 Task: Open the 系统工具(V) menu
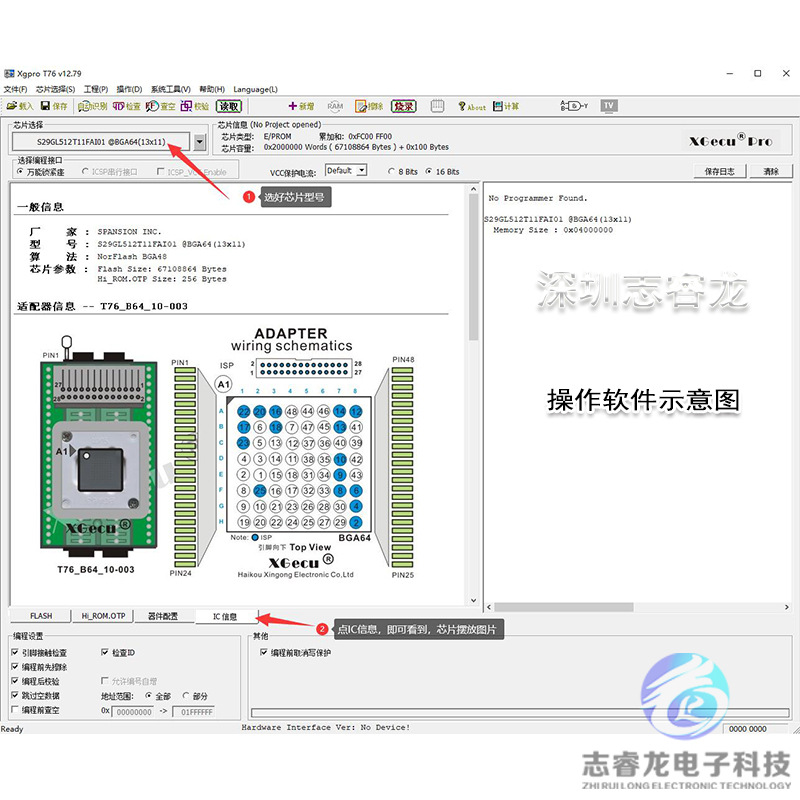170,89
